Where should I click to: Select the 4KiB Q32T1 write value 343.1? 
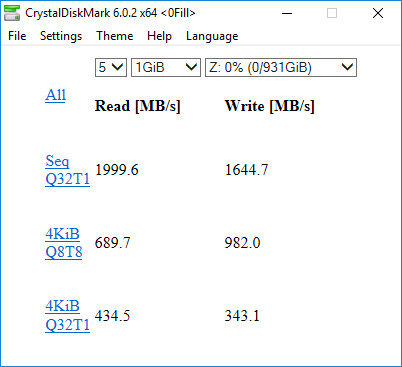(x=242, y=316)
